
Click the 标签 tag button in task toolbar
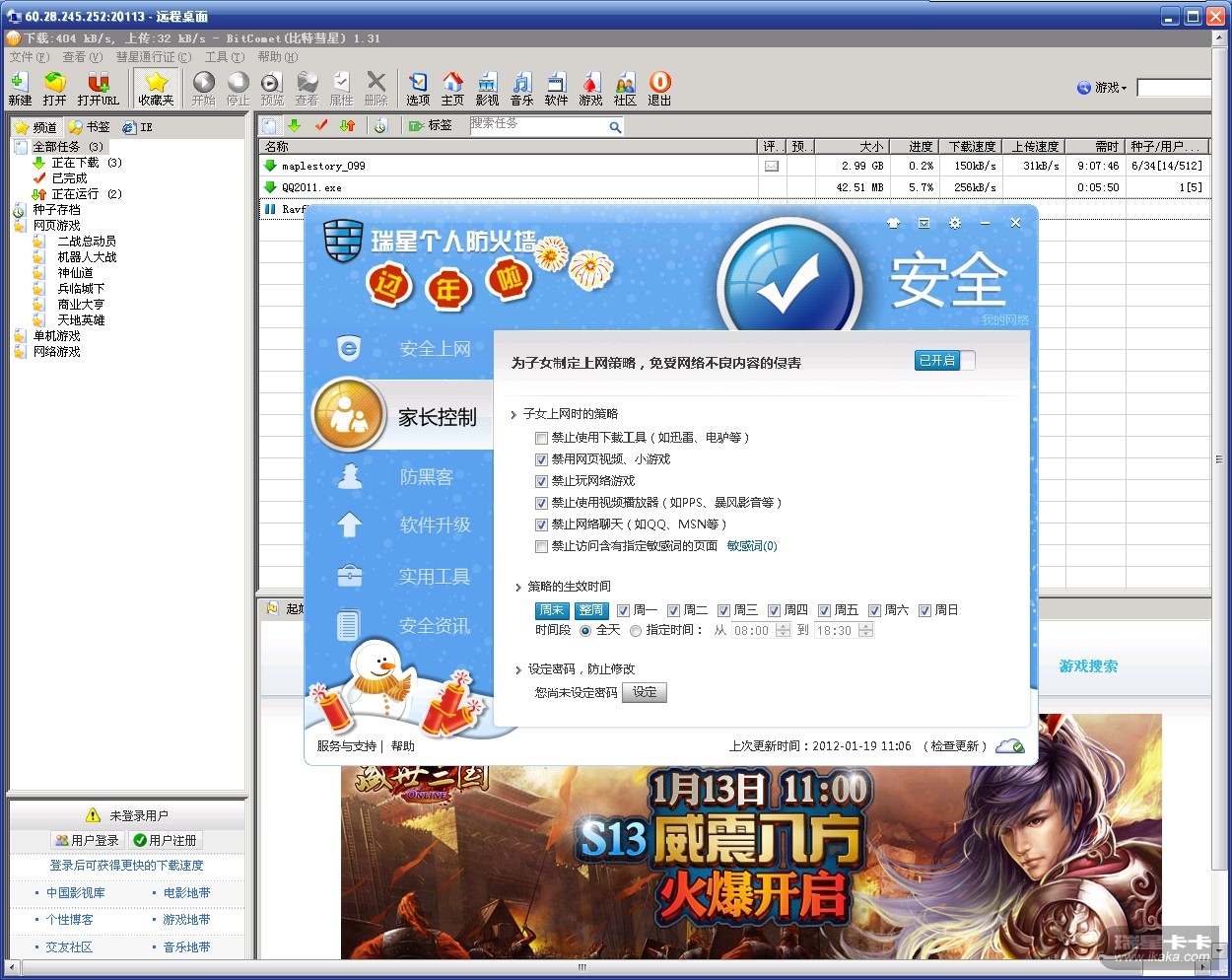[431, 125]
